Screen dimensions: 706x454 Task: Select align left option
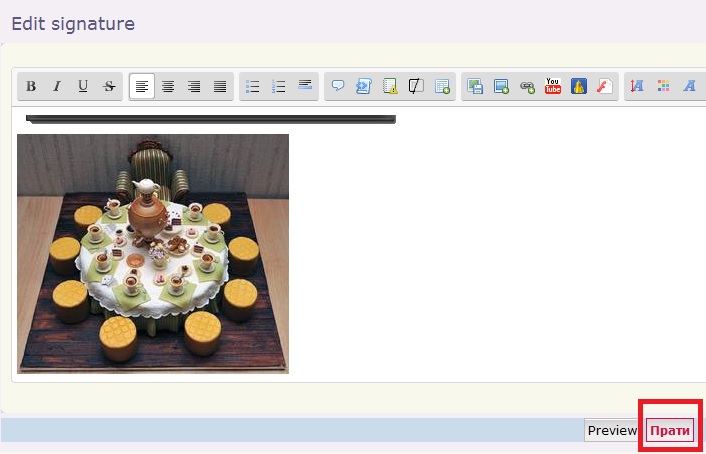(142, 86)
